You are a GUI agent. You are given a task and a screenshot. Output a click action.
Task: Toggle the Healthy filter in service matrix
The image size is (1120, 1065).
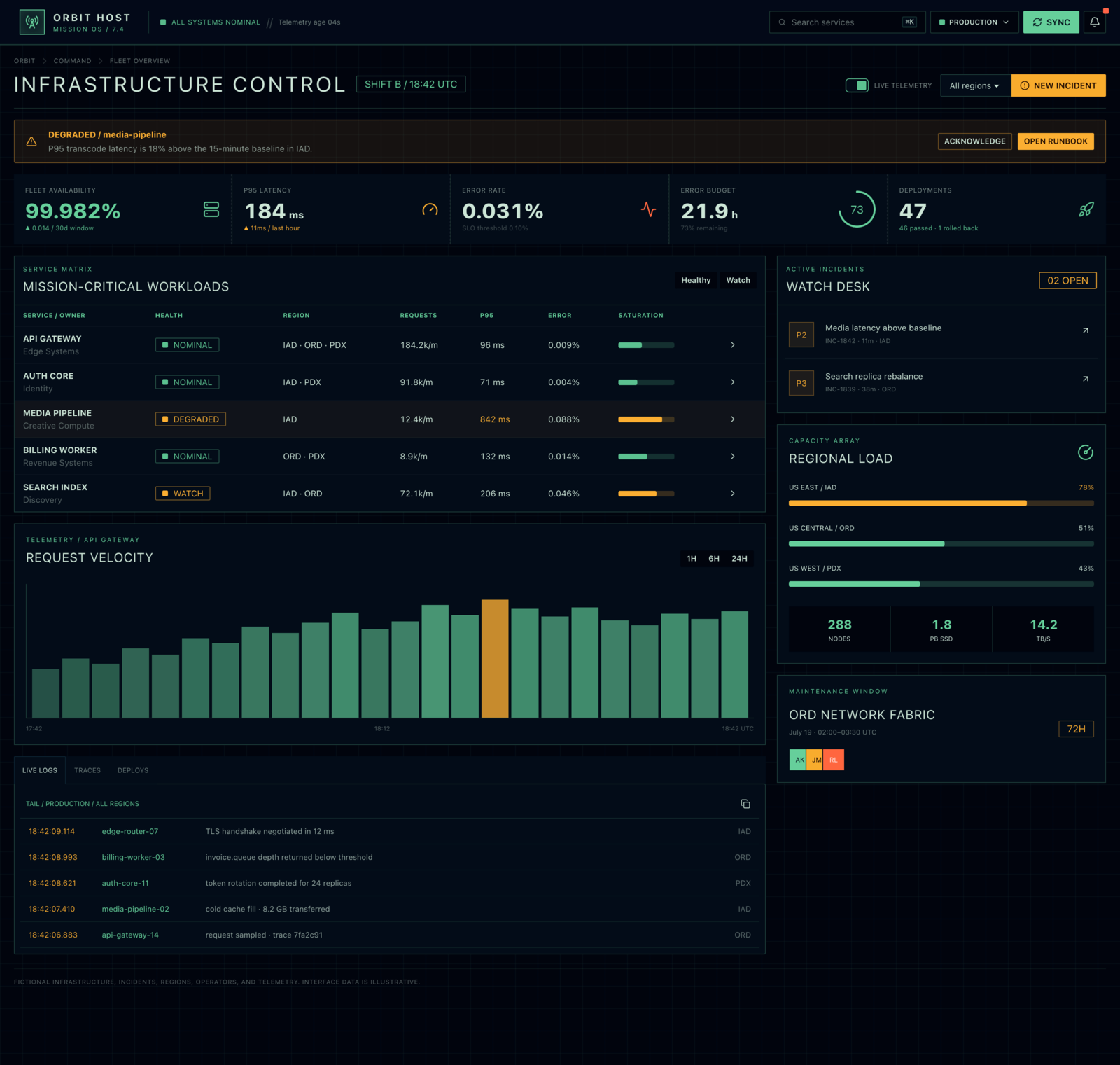pyautogui.click(x=696, y=280)
